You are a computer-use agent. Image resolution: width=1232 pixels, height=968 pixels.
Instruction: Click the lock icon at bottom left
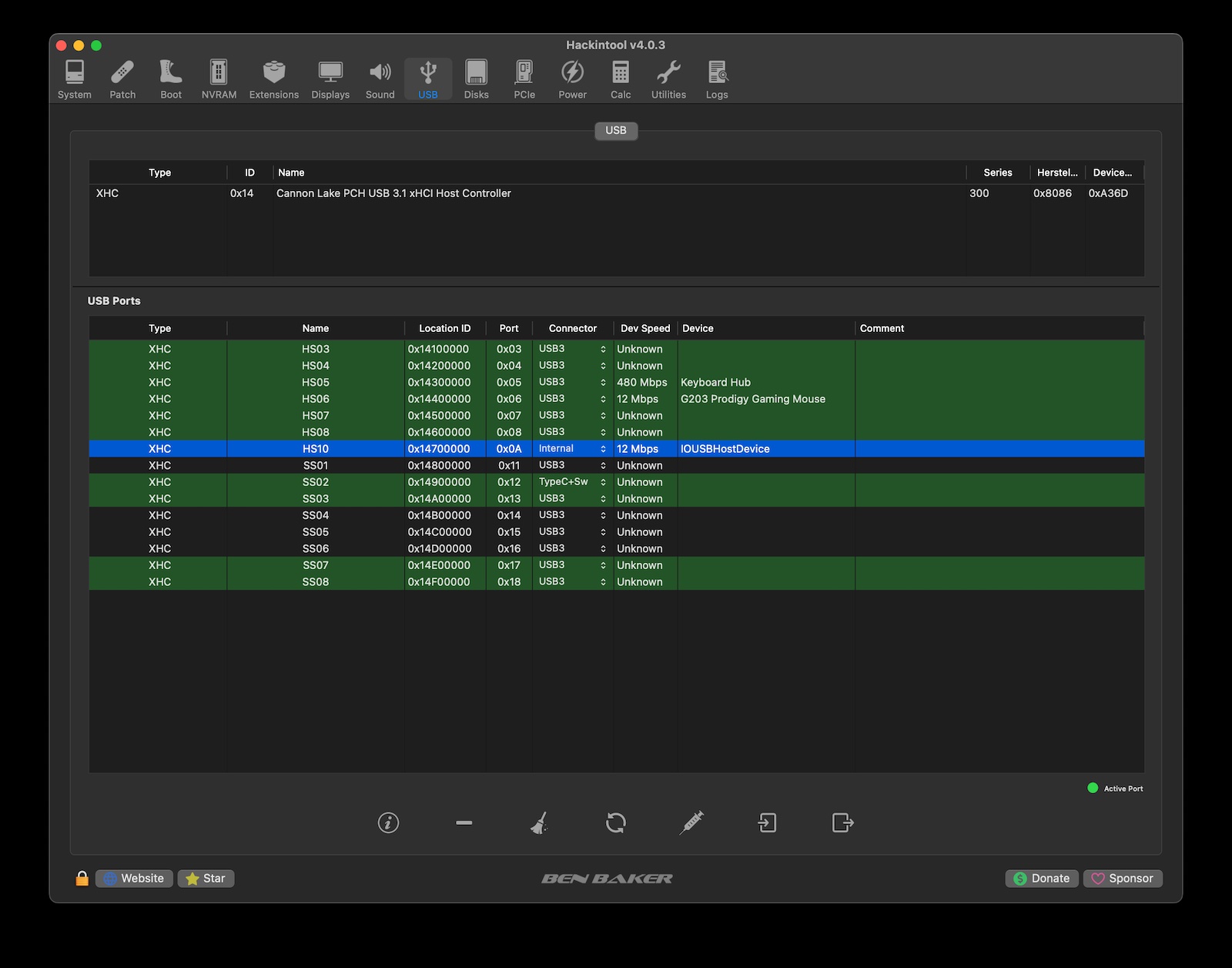click(82, 878)
